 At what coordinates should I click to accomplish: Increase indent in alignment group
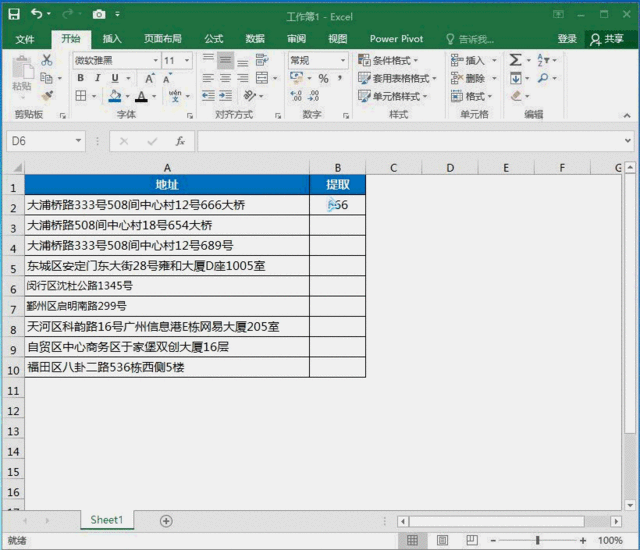tap(226, 96)
